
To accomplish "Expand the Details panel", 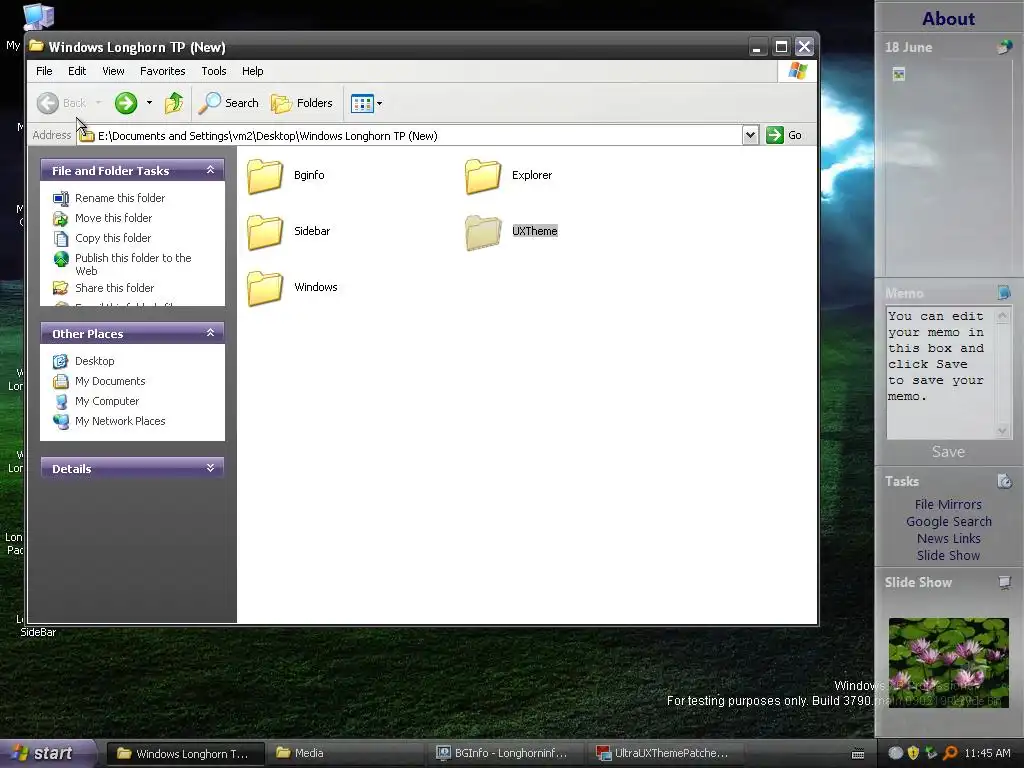I will [210, 468].
